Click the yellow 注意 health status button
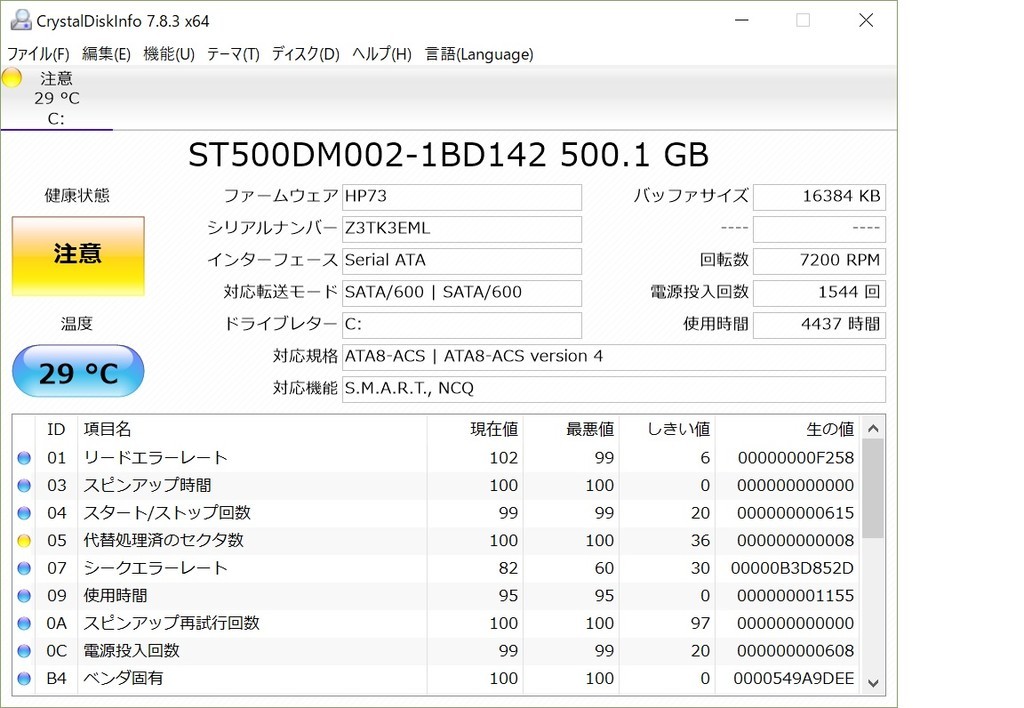 78,255
